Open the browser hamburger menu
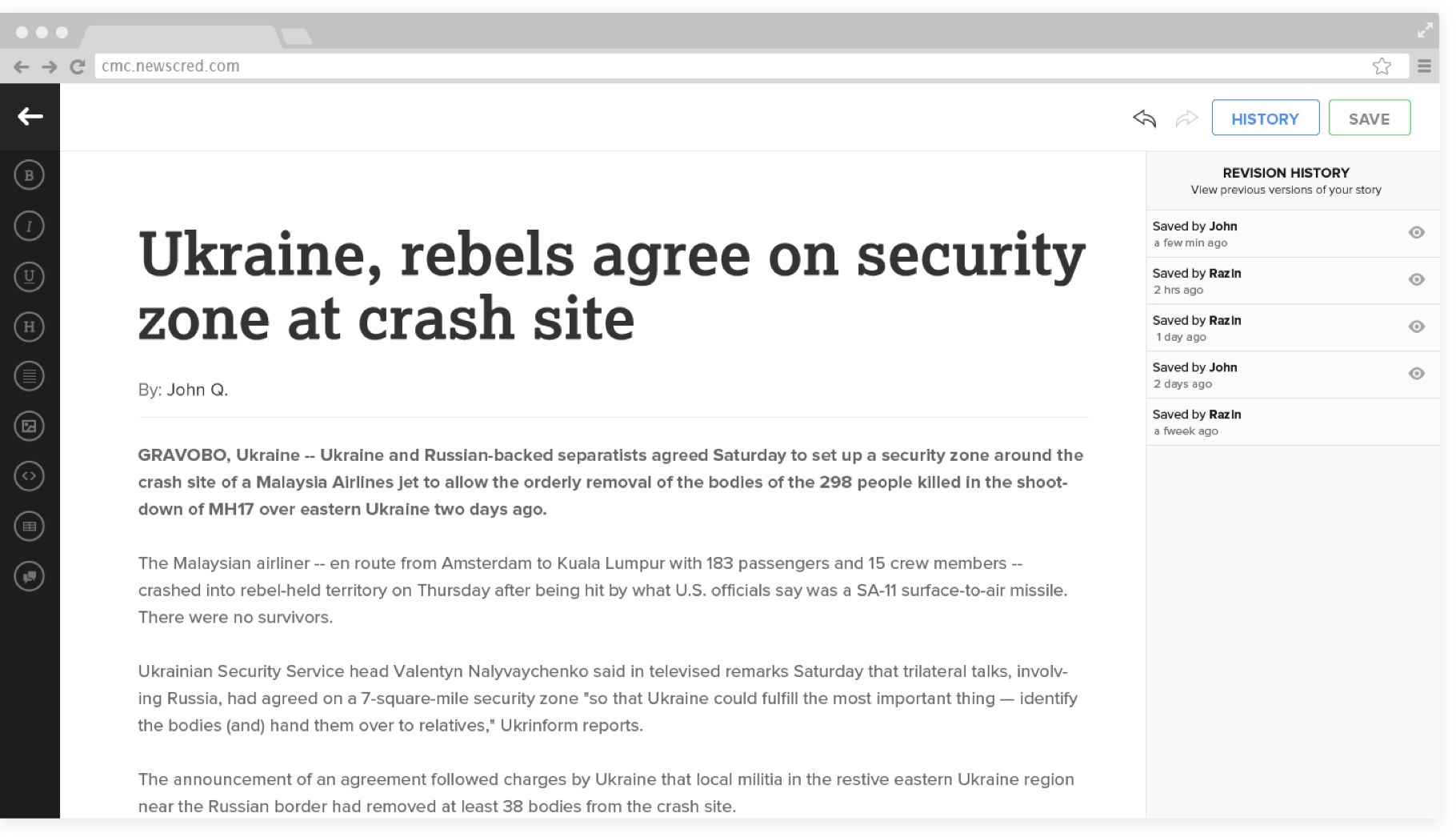This screenshot has height=837, width=1456. click(x=1424, y=66)
